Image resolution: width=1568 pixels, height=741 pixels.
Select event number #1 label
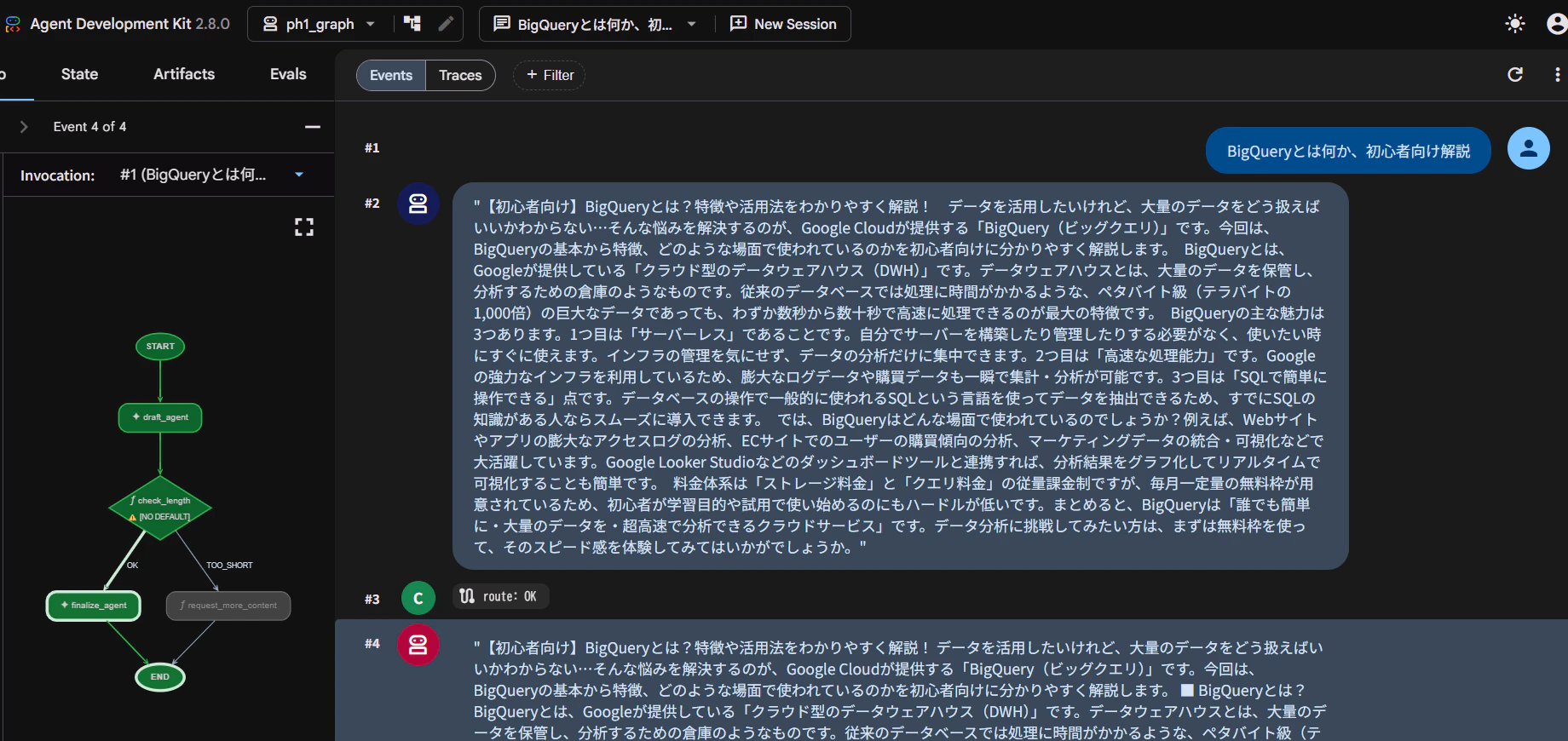372,148
